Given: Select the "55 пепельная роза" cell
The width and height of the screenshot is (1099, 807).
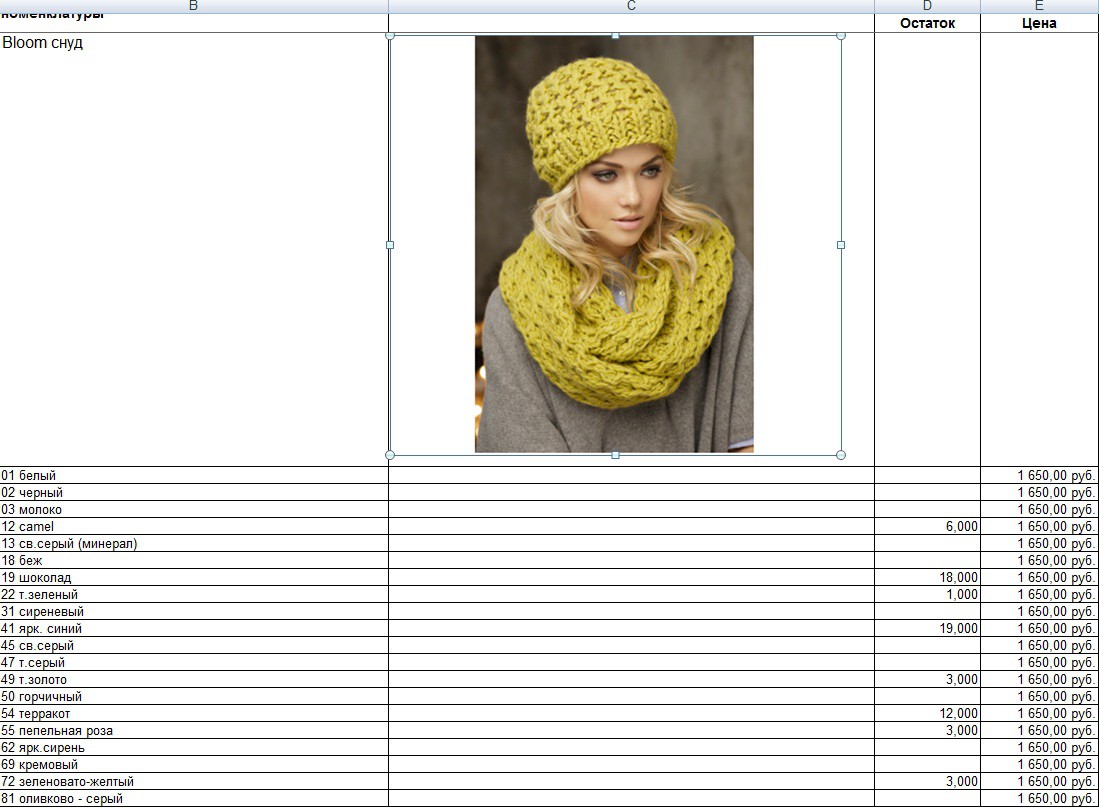Looking at the screenshot, I should point(193,731).
